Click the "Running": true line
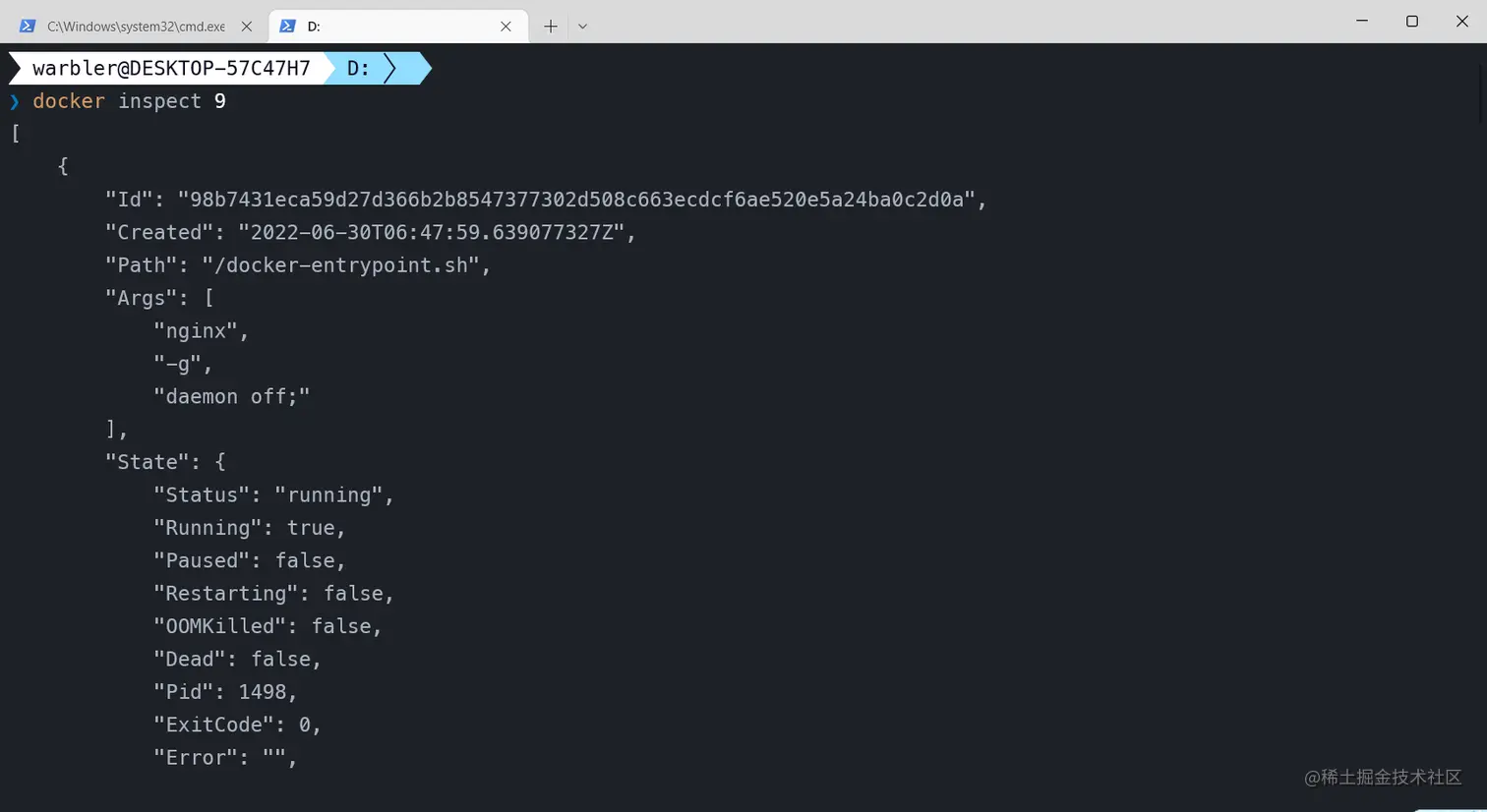1487x812 pixels. (x=250, y=528)
